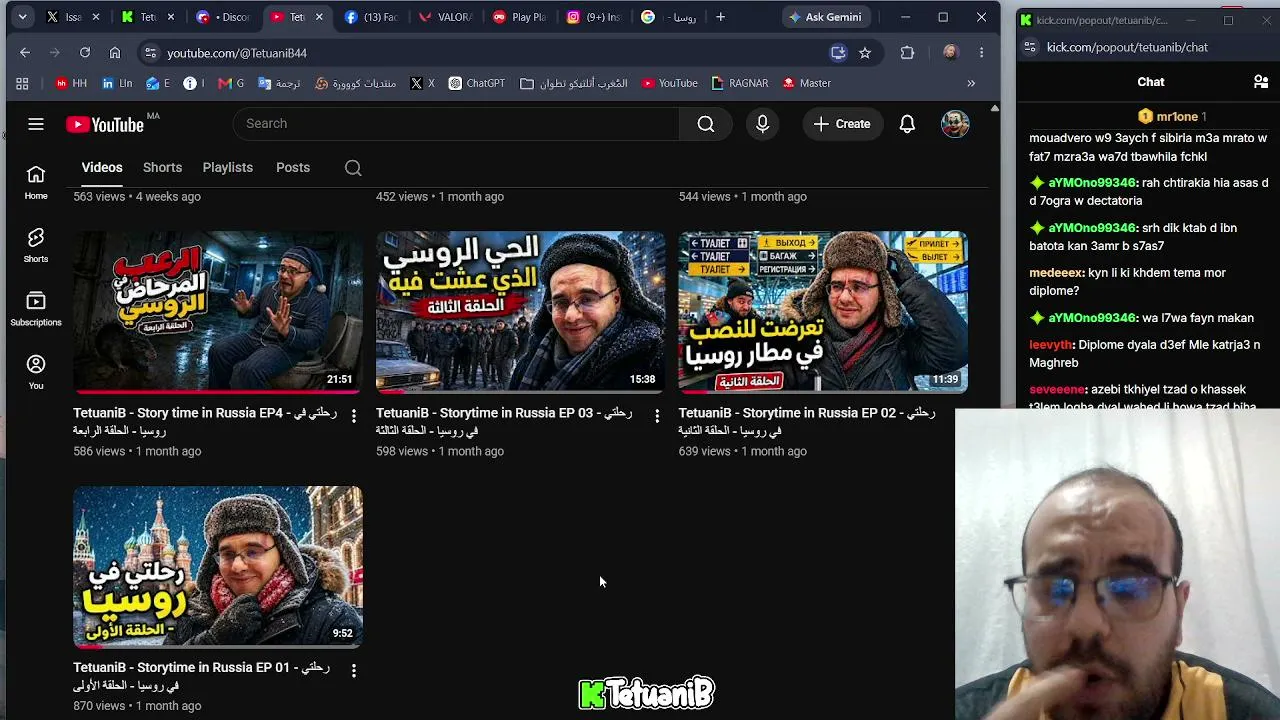The height and width of the screenshot is (720, 1280).
Task: Go to Home in YouTube sidebar
Action: [x=36, y=183]
